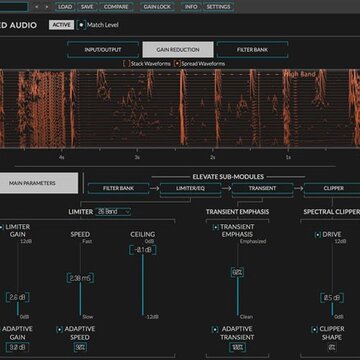
Task: Toggle the Transient Emphasis enable icon
Action: [216, 227]
